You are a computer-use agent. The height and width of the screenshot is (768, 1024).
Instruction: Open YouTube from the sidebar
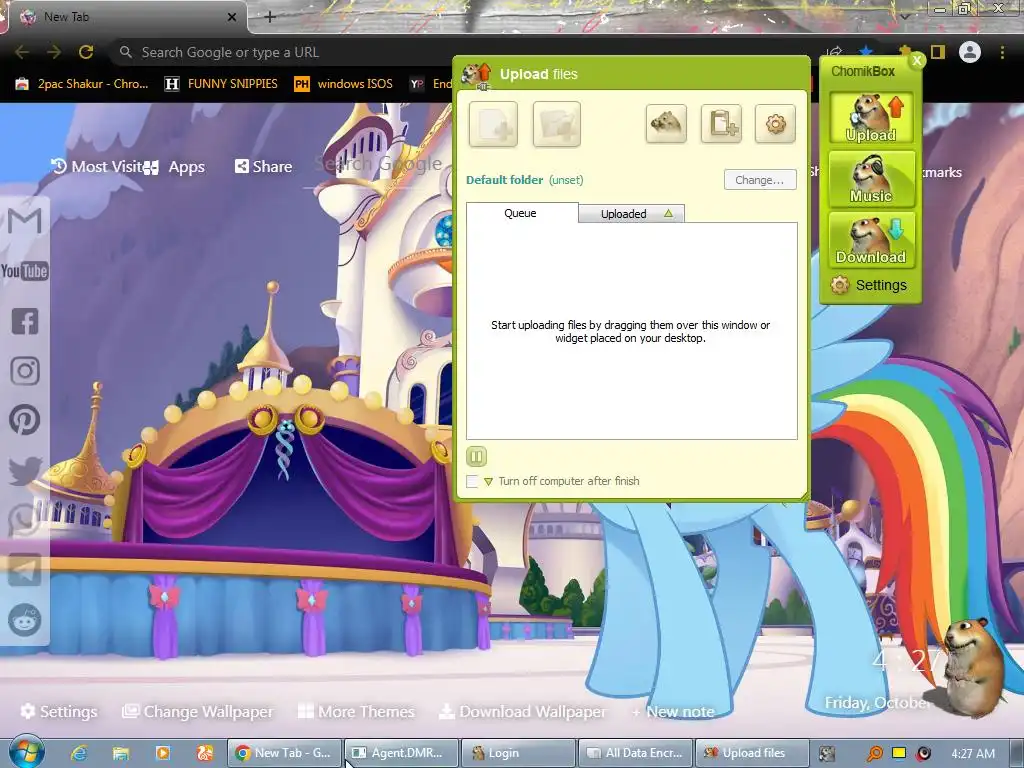click(x=25, y=270)
